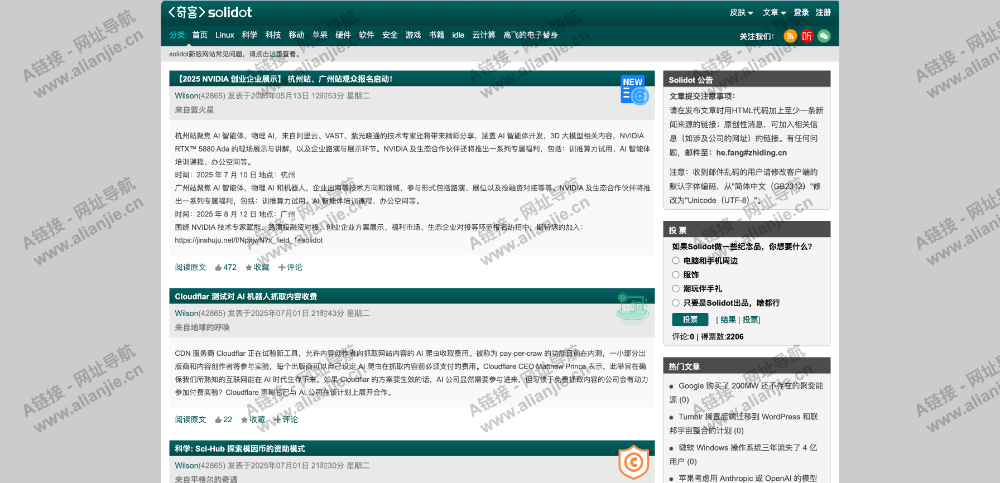1000x483 pixels.
Task: Select poll option 只要是Solidot出品，啥都行
Action: coord(675,302)
